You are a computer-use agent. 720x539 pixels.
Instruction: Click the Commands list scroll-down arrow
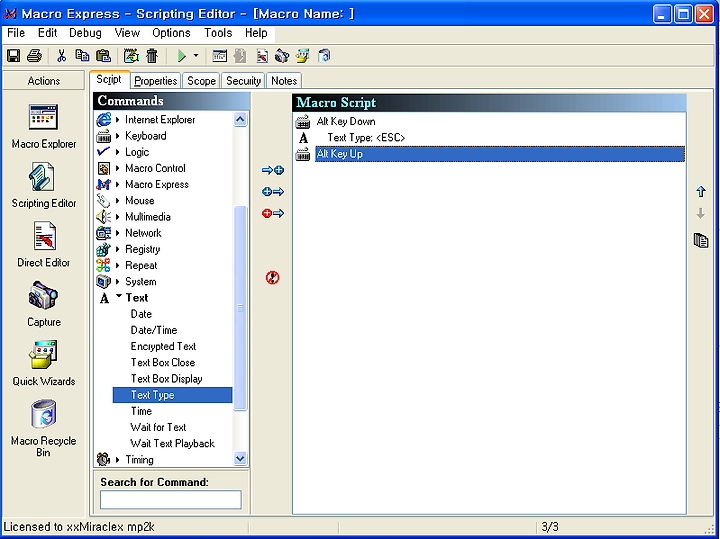(x=240, y=458)
